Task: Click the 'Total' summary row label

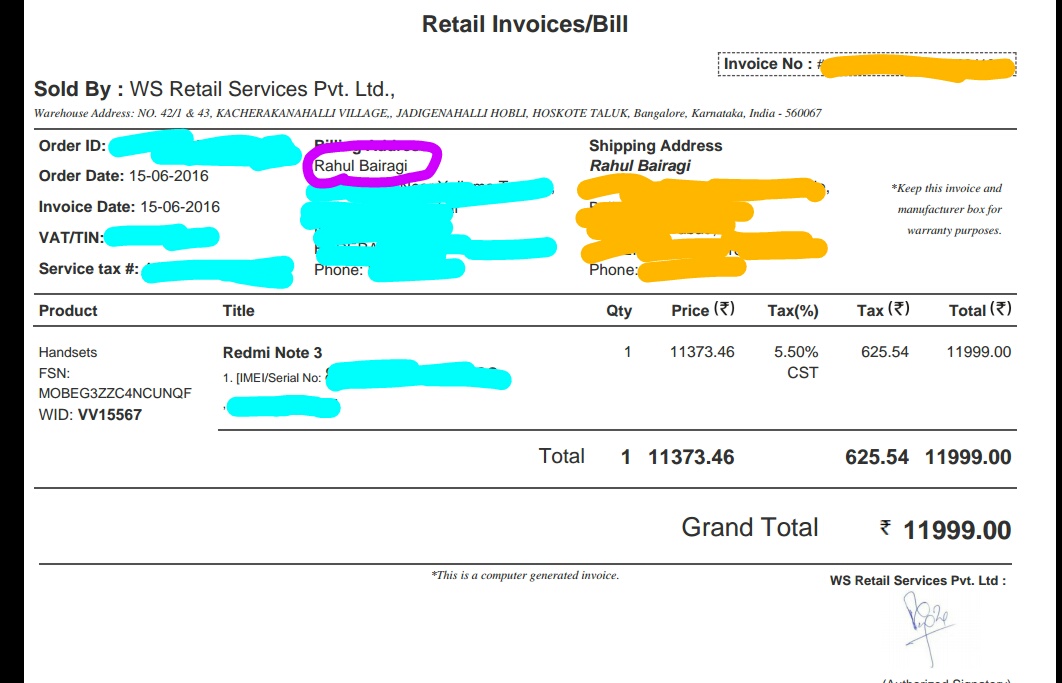Action: tap(561, 456)
